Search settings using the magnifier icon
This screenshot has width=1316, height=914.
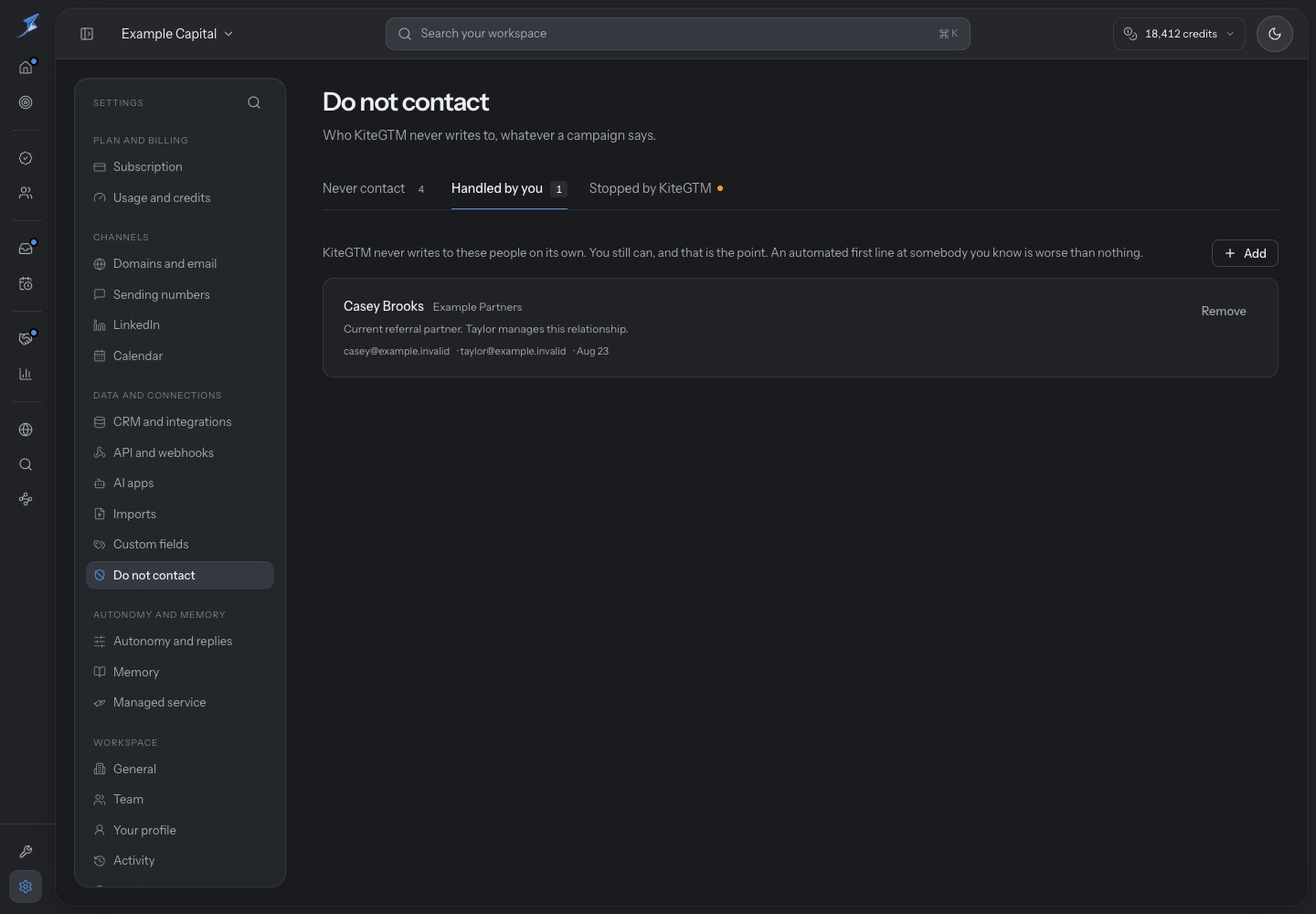click(254, 102)
